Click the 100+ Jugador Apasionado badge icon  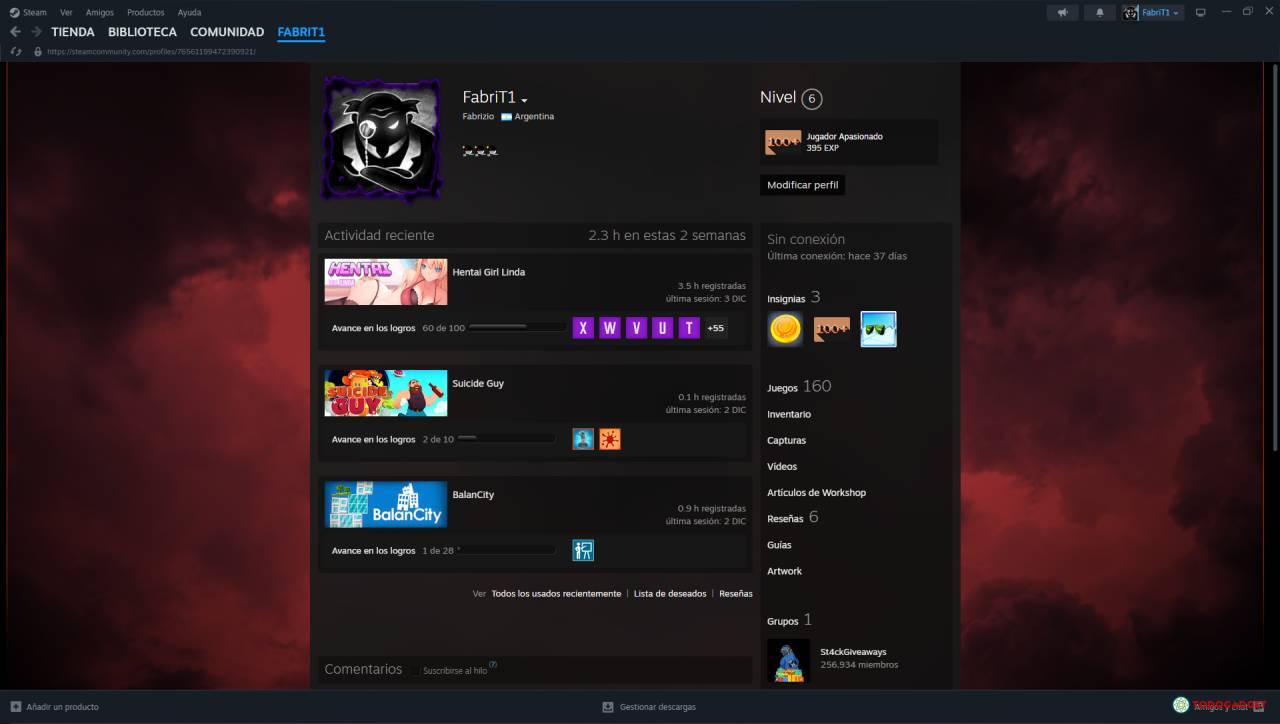point(783,142)
